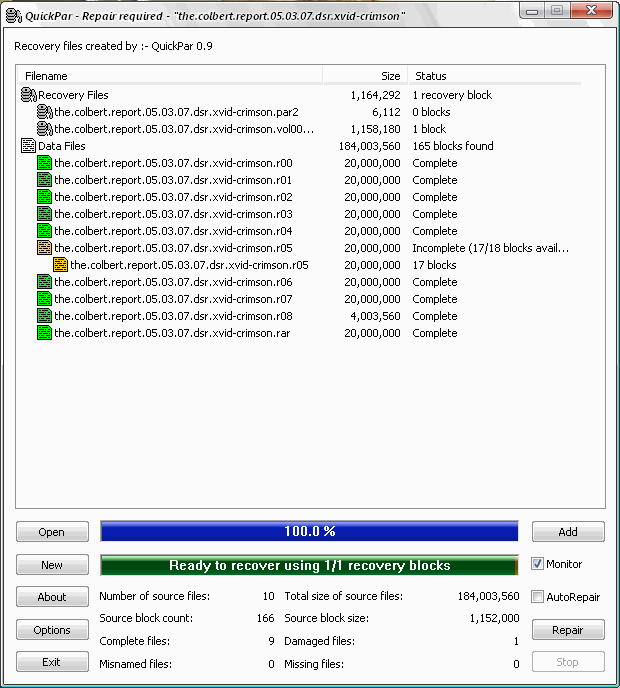Enable the AutoRepair checkbox
Screen dimensions: 620x688
pyautogui.click(x=537, y=596)
